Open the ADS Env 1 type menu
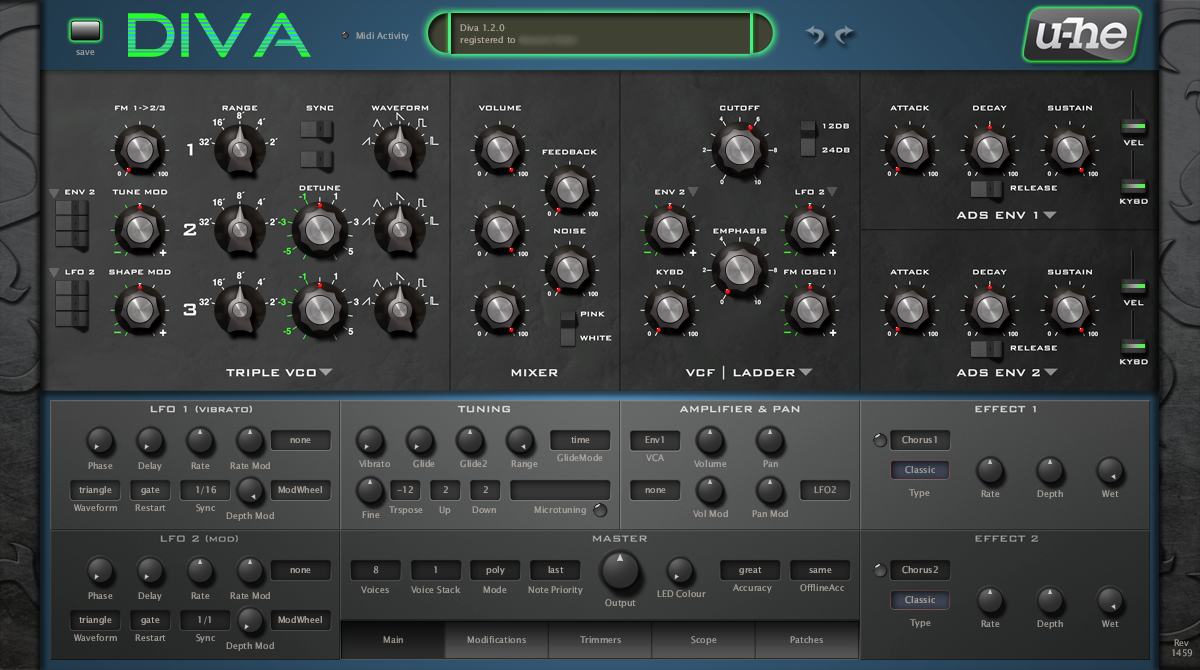 click(x=1050, y=215)
